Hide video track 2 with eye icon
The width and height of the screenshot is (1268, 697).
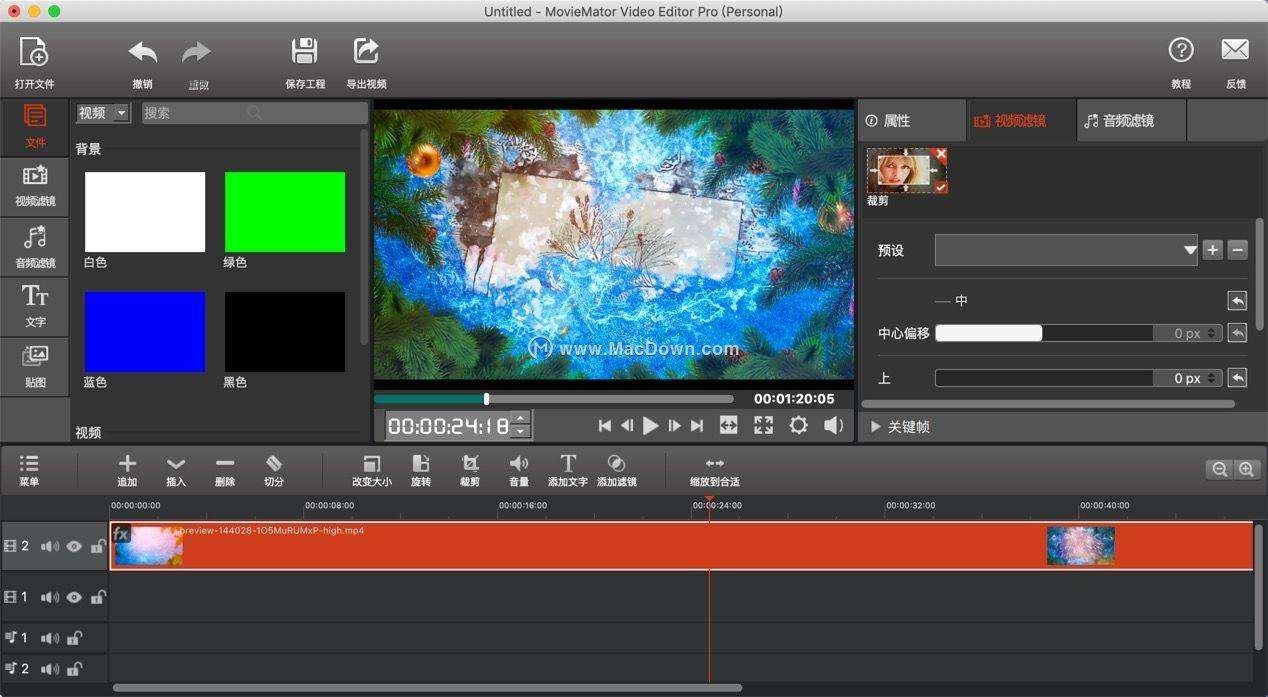[74, 547]
